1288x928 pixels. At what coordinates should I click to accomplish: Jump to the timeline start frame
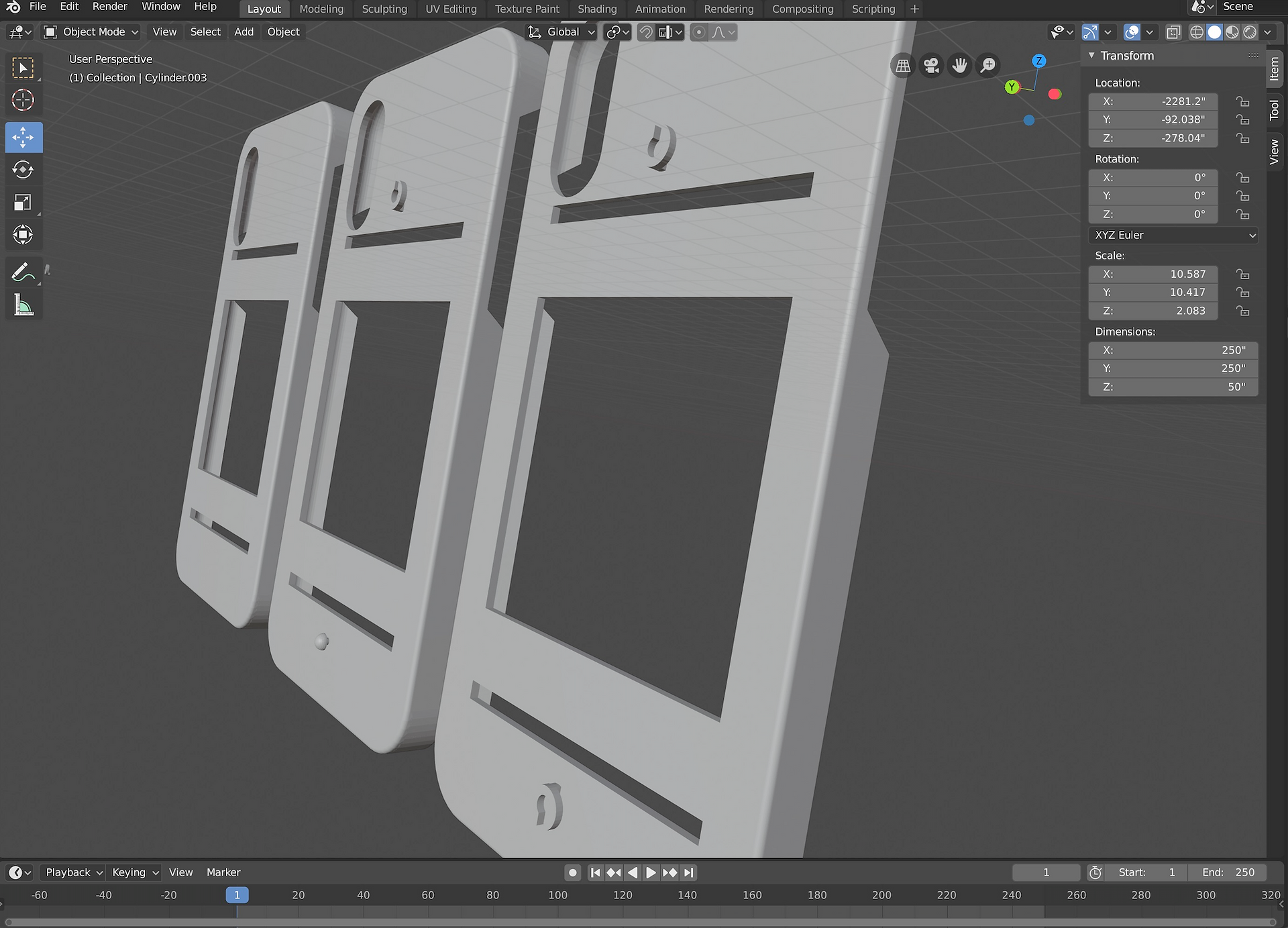[595, 872]
